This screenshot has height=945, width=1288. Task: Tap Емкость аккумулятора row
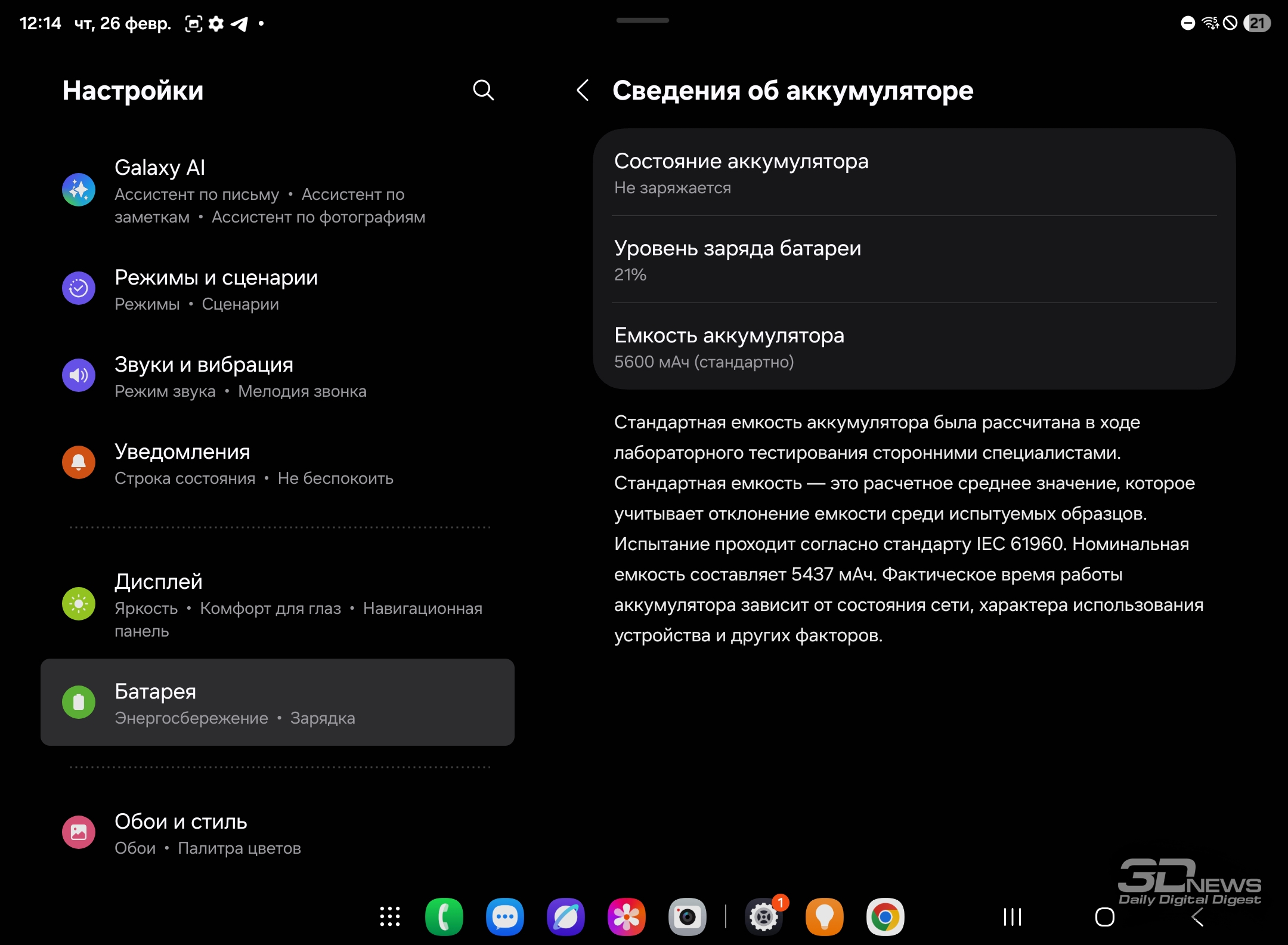(x=914, y=347)
